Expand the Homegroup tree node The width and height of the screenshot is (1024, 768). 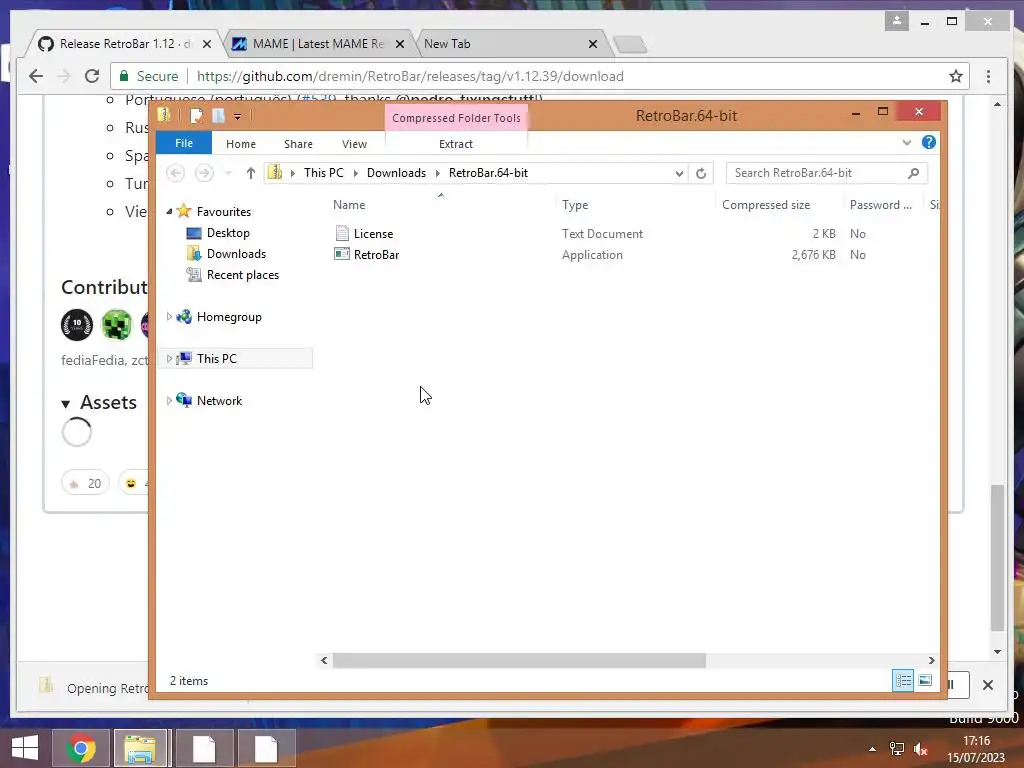(x=169, y=317)
